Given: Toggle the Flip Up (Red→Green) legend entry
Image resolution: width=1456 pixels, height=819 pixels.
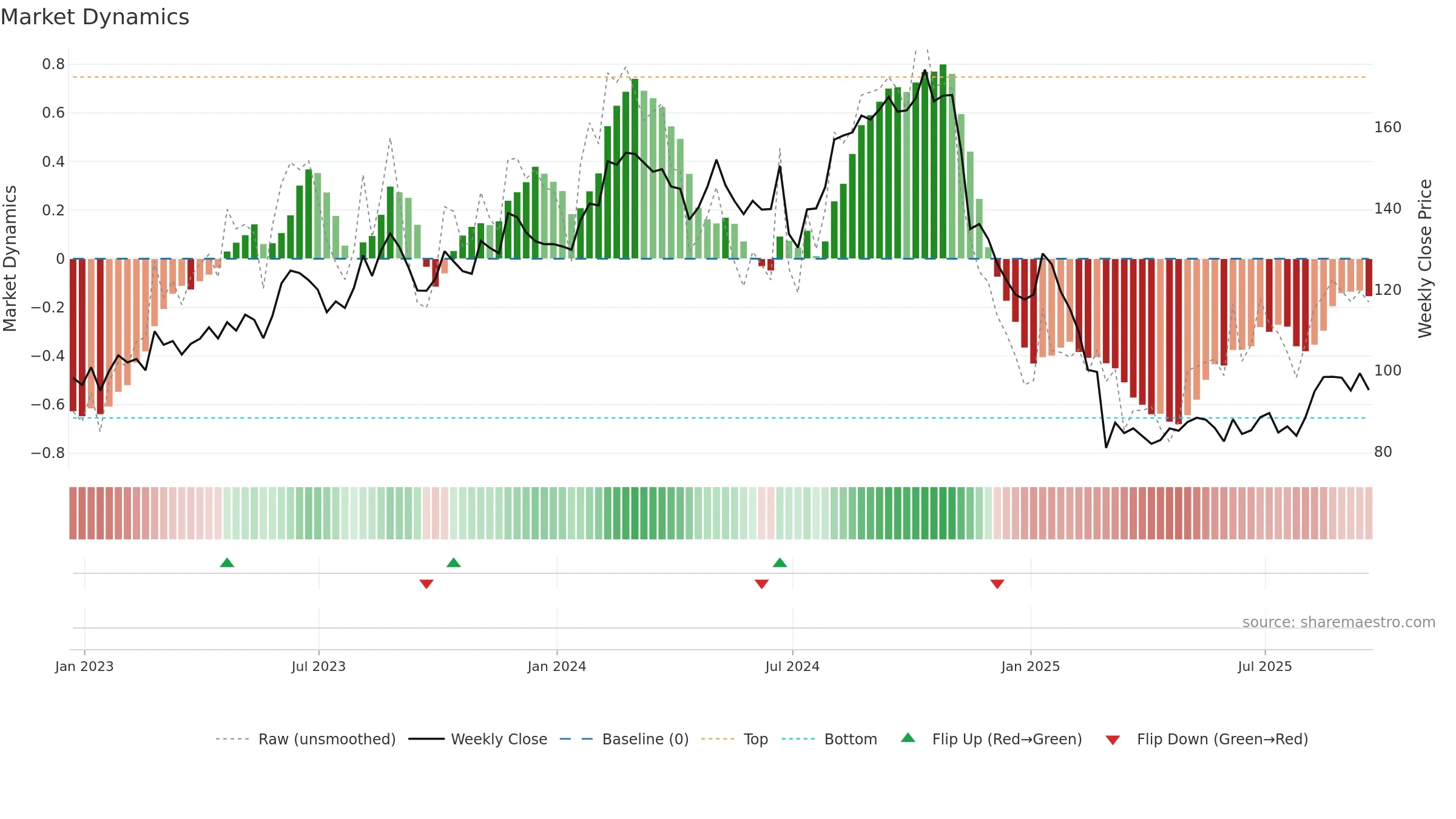Looking at the screenshot, I should [991, 739].
